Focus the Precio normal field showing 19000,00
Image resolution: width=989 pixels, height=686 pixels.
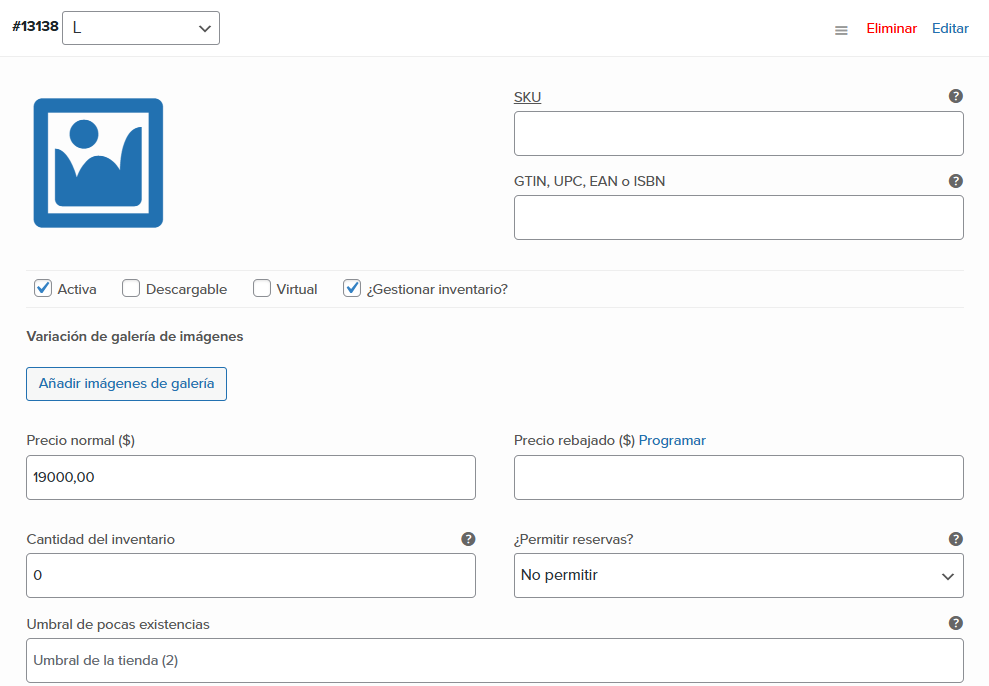click(251, 477)
